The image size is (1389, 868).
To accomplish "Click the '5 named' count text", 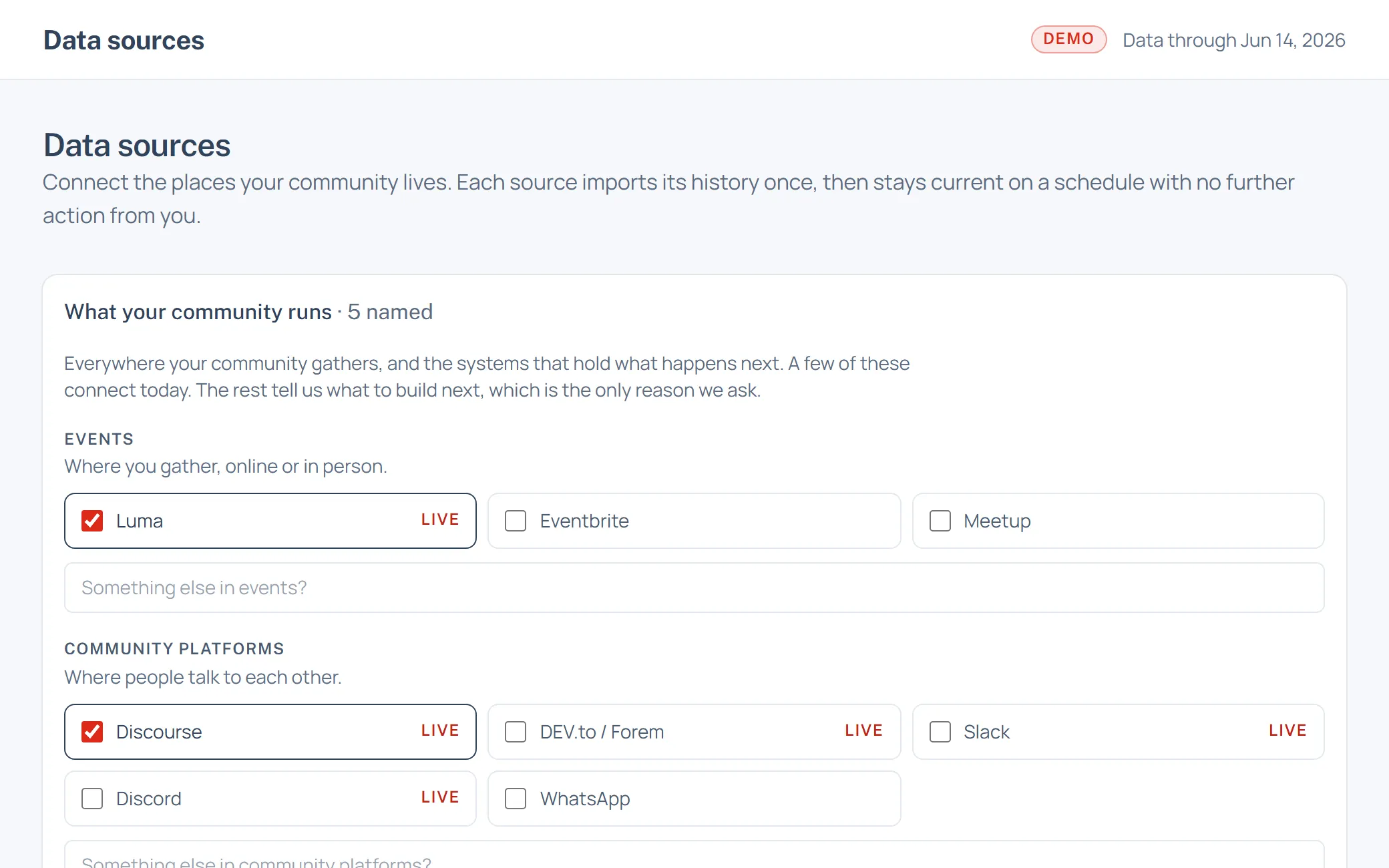I will click(390, 312).
